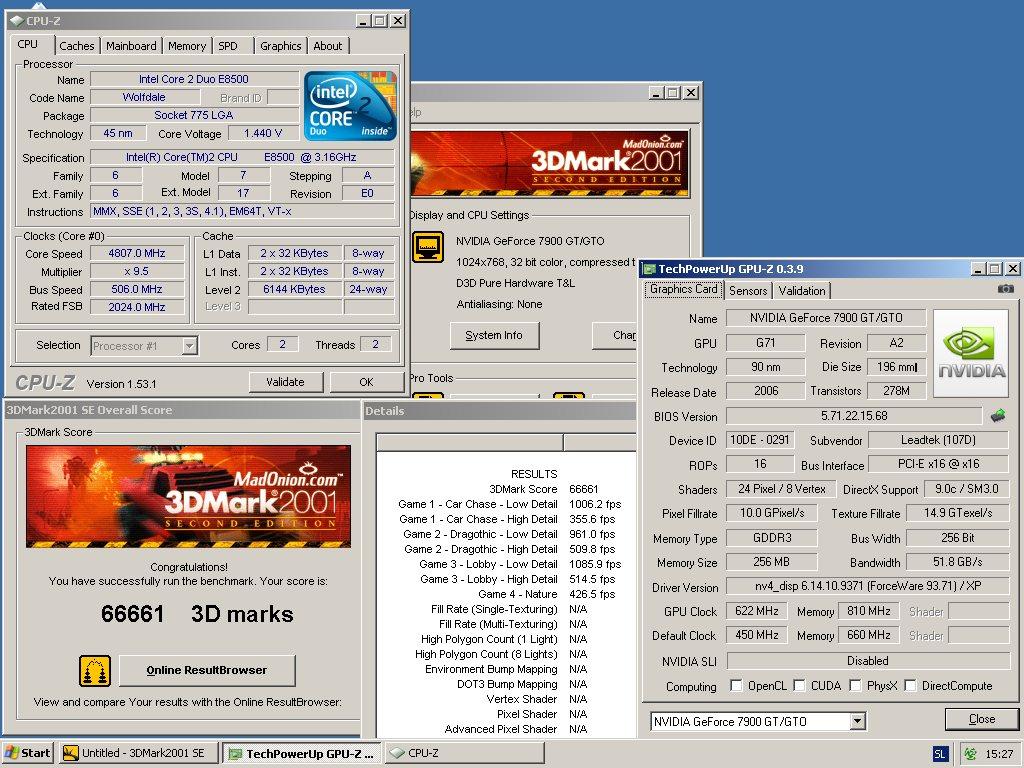This screenshot has width=1024, height=768.
Task: Switch to Validation tab in GPU-Z
Action: [802, 291]
